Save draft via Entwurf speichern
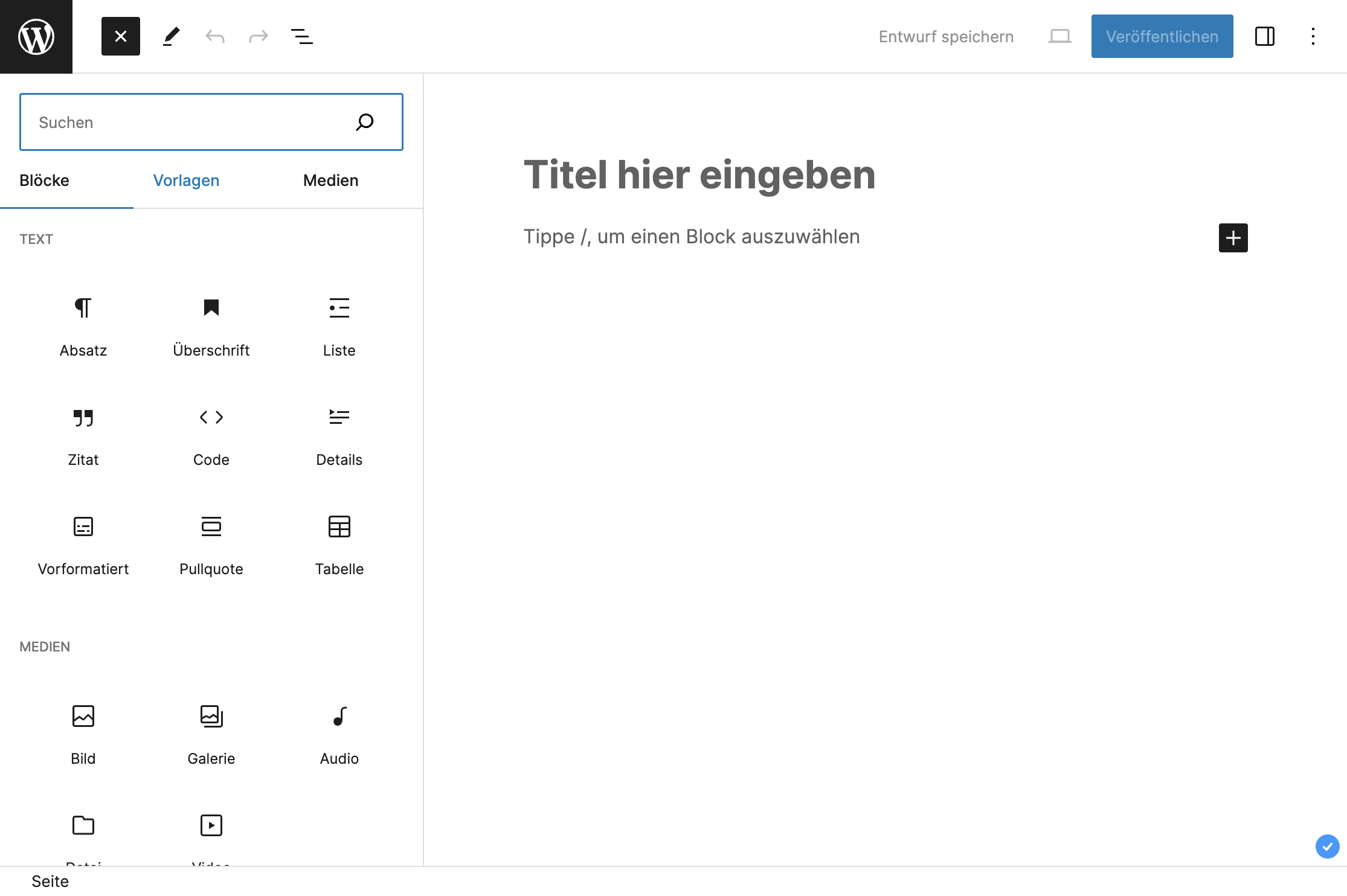Image resolution: width=1347 pixels, height=896 pixels. pyautogui.click(x=946, y=36)
